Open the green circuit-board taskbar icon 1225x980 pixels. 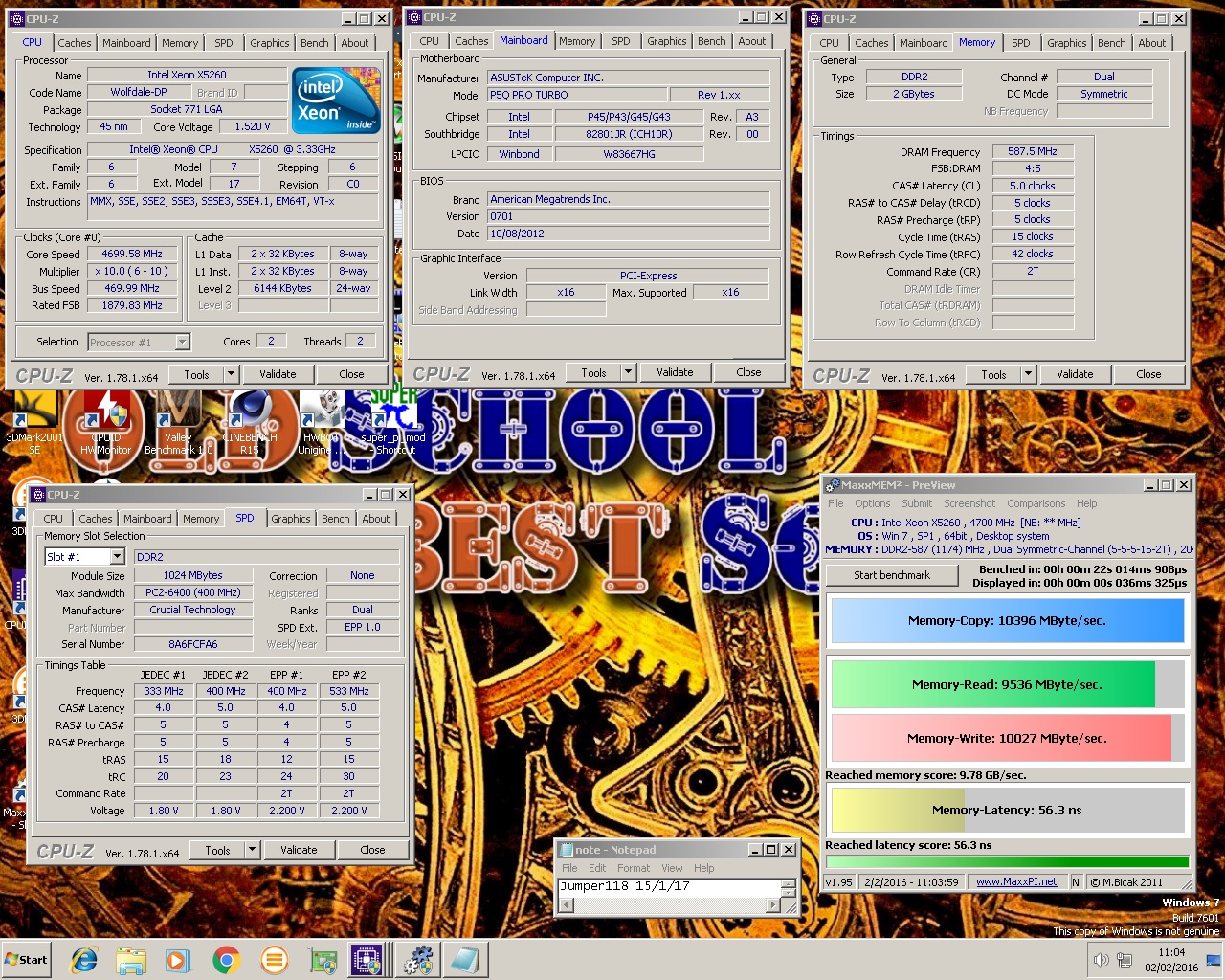[x=323, y=960]
